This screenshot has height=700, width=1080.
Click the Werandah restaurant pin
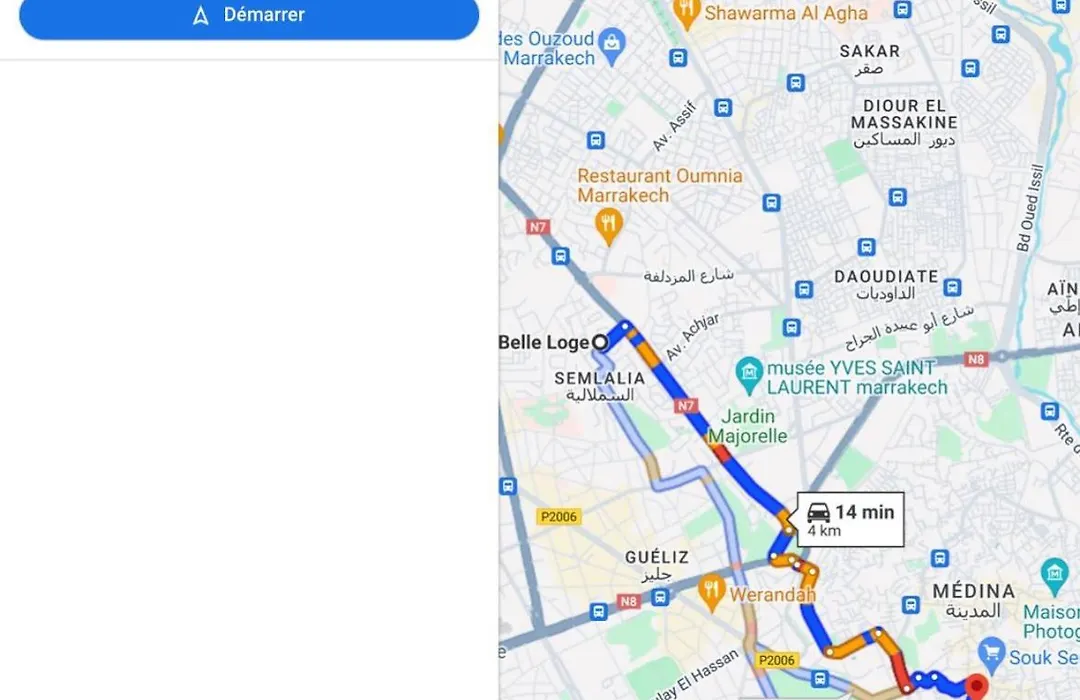coord(711,593)
